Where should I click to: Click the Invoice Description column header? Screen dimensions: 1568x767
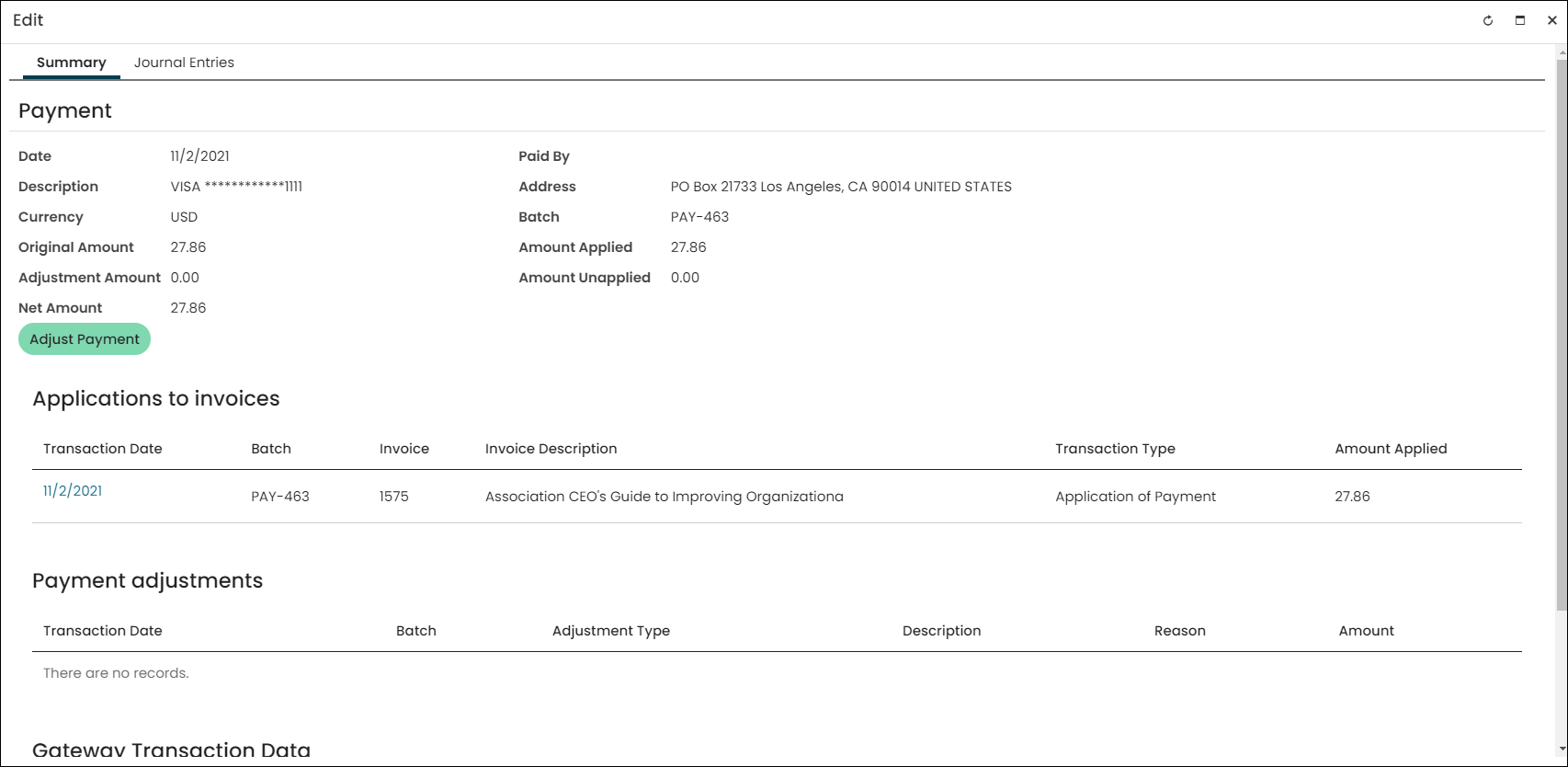[x=551, y=449]
